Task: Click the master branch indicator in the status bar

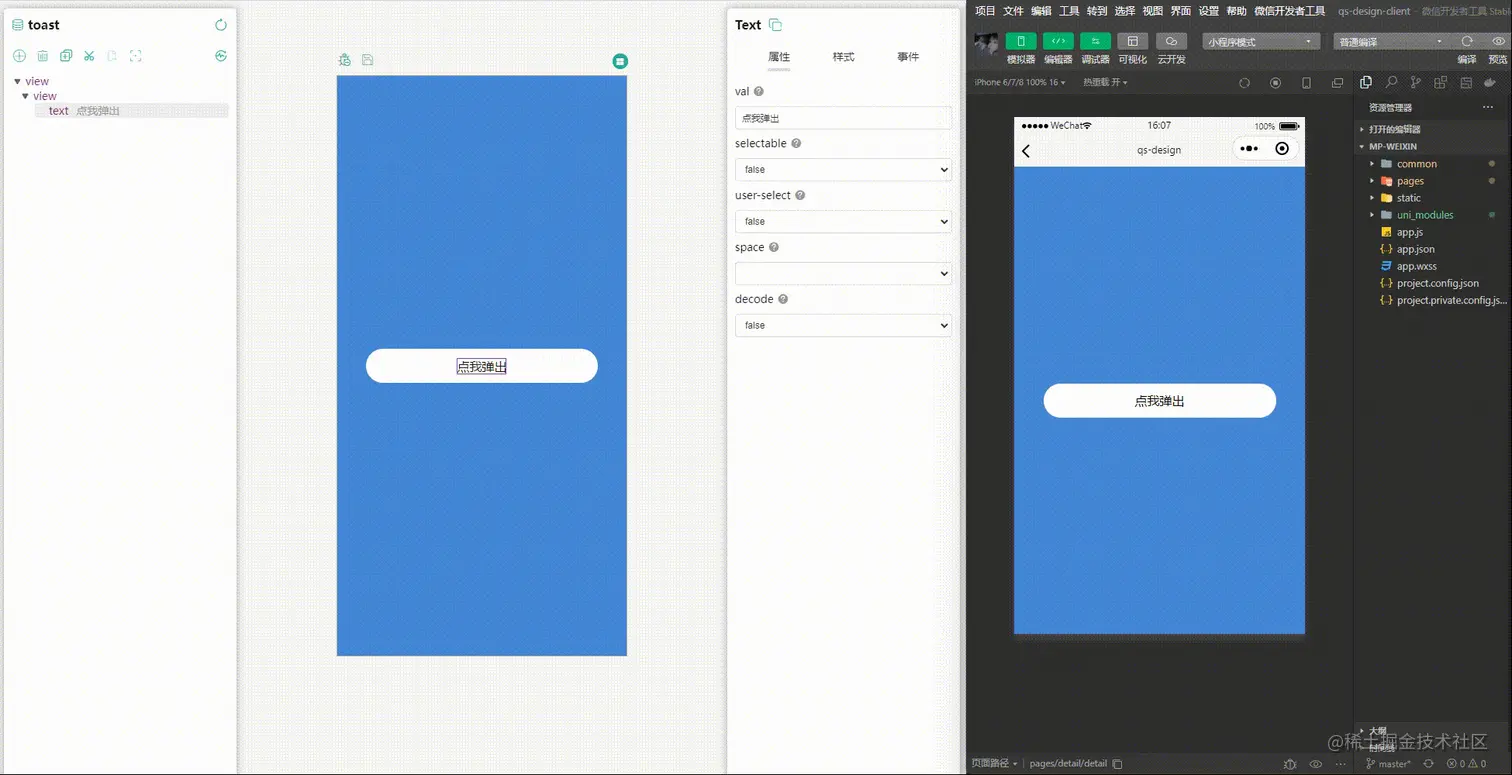Action: 1390,764
